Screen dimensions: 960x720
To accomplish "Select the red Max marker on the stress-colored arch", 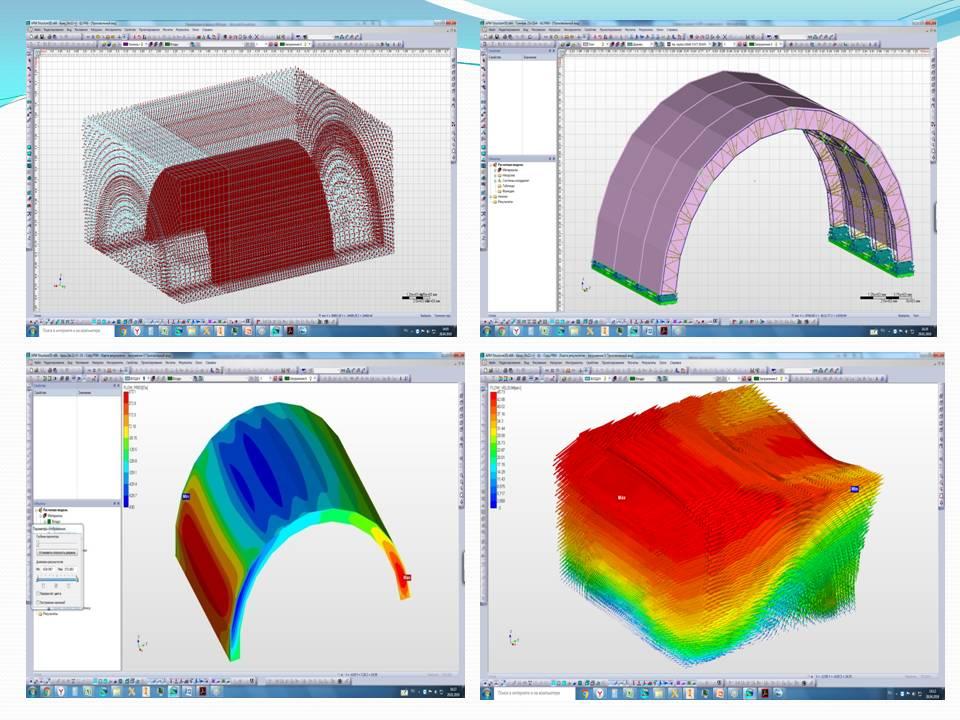I will click(x=406, y=577).
